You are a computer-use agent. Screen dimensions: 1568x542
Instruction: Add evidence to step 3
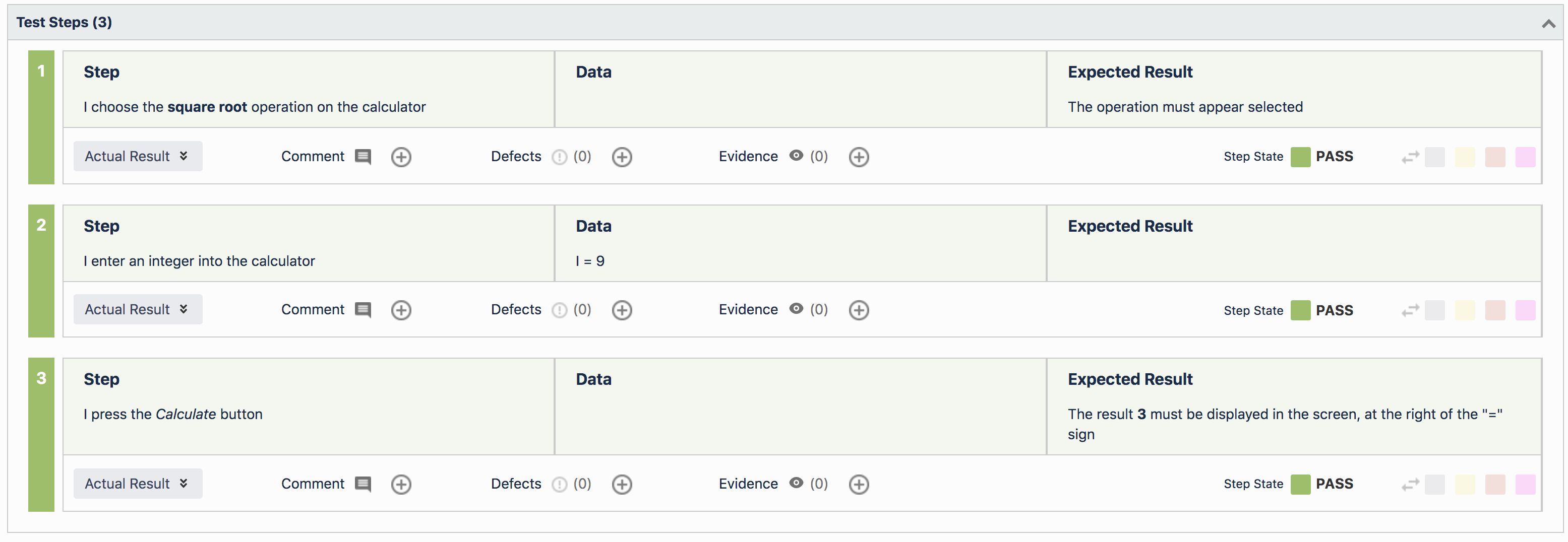[858, 484]
